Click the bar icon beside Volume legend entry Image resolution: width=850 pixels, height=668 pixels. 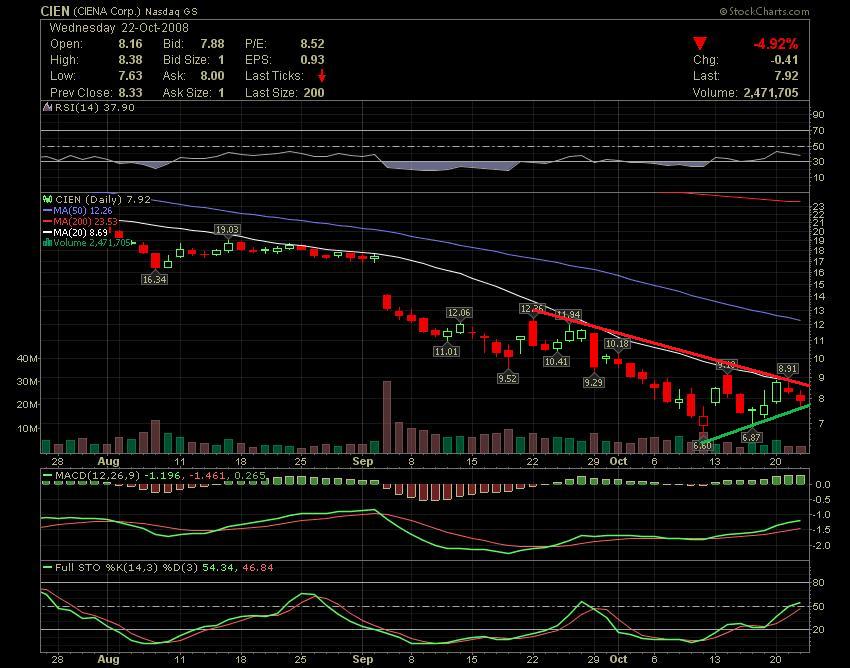point(48,242)
